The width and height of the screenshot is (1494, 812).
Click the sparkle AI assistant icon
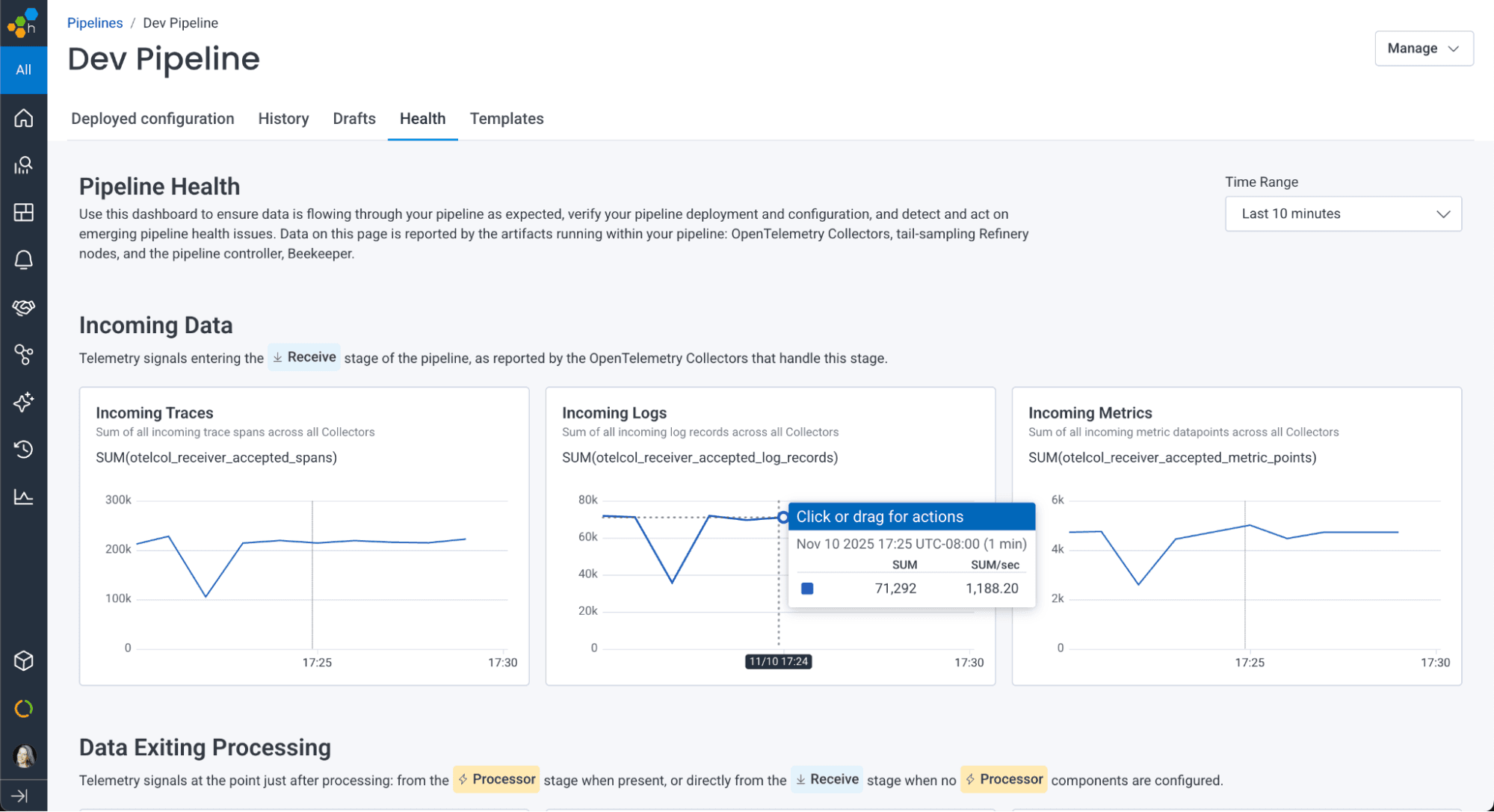point(23,402)
